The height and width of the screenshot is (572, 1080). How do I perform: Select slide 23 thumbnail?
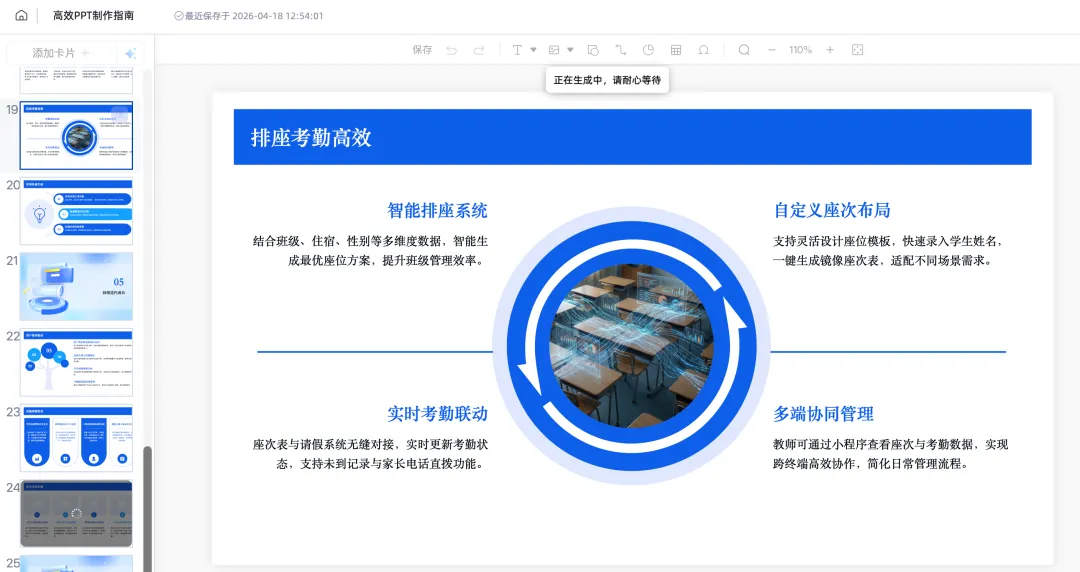pos(76,438)
